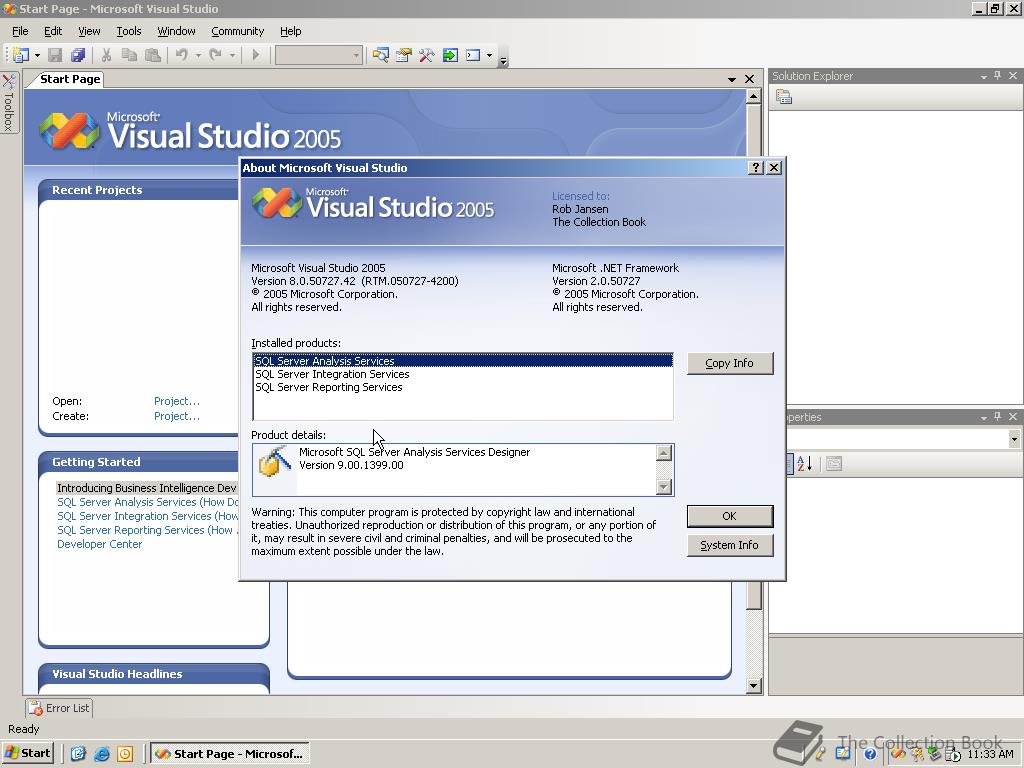Toggle Properties panel auto-hide pin

[998, 417]
